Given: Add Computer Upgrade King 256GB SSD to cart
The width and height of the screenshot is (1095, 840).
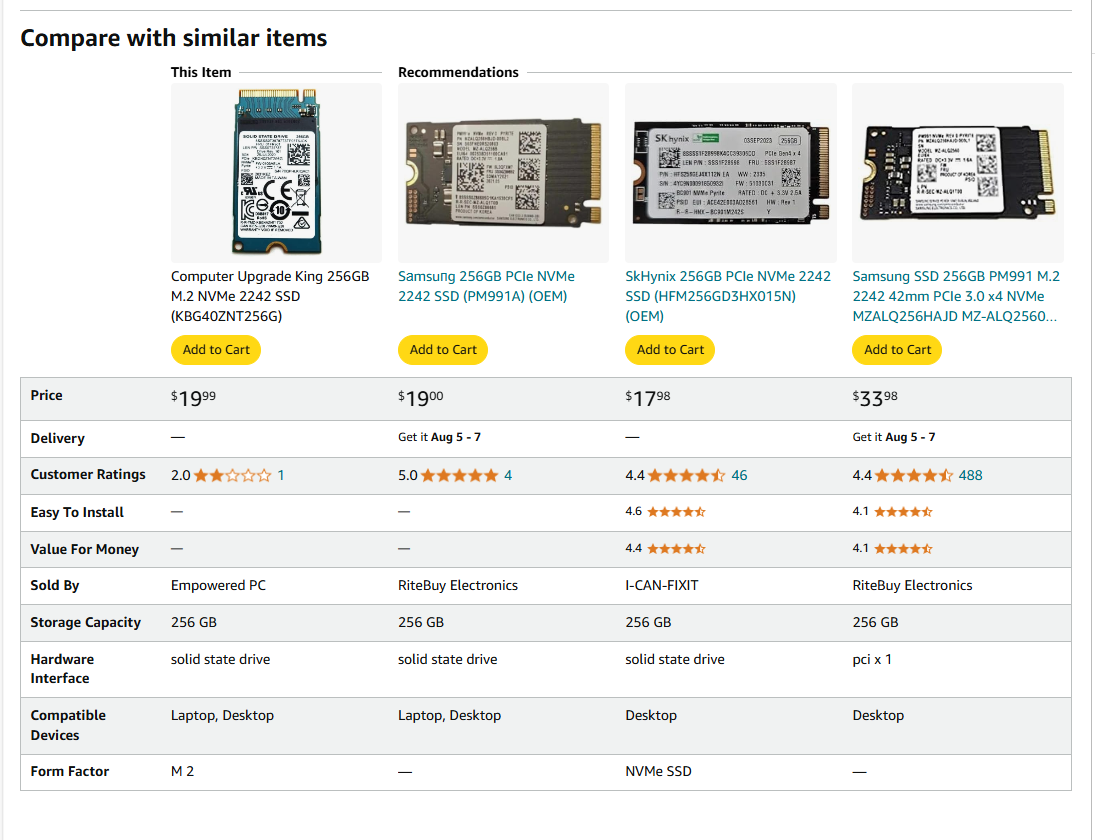Looking at the screenshot, I should pyautogui.click(x=216, y=350).
